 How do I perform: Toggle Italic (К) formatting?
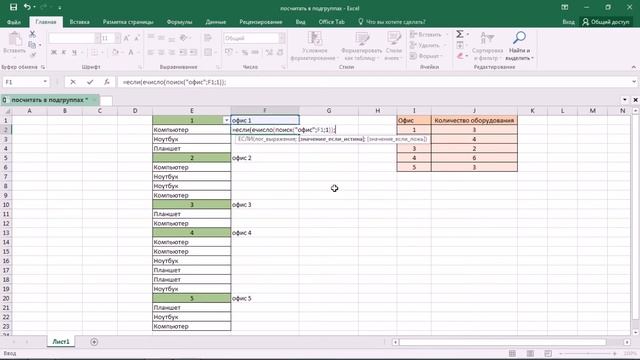(x=64, y=52)
